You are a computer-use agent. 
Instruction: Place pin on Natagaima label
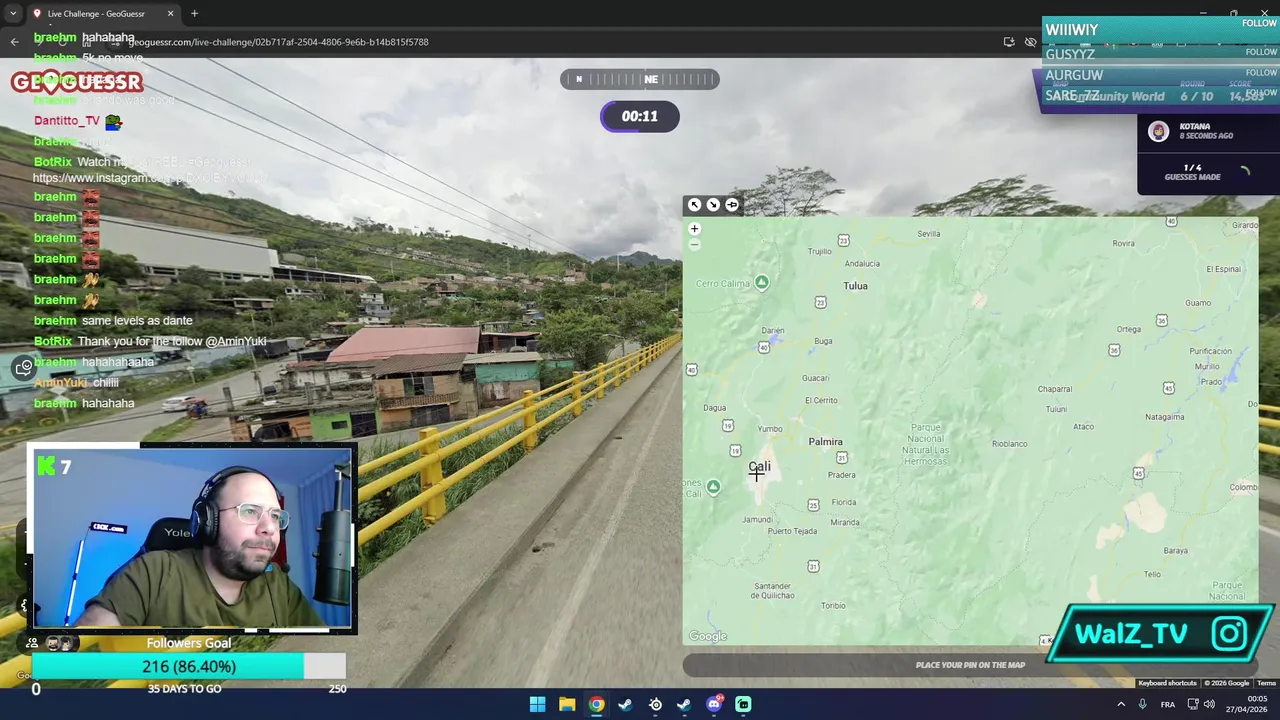tap(1164, 416)
